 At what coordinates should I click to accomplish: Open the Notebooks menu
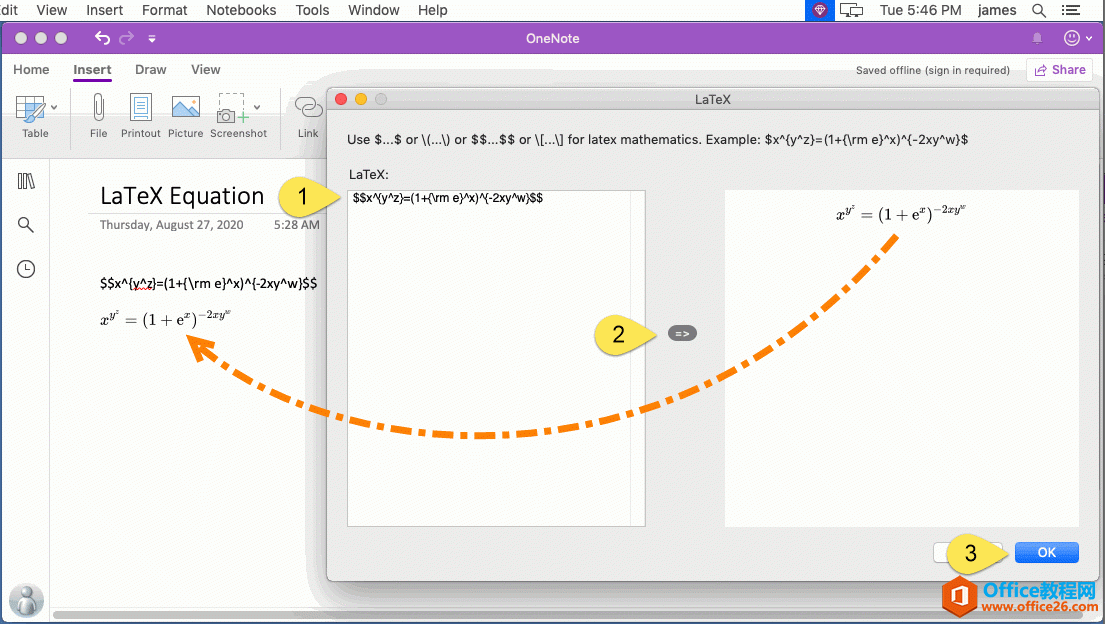click(241, 10)
